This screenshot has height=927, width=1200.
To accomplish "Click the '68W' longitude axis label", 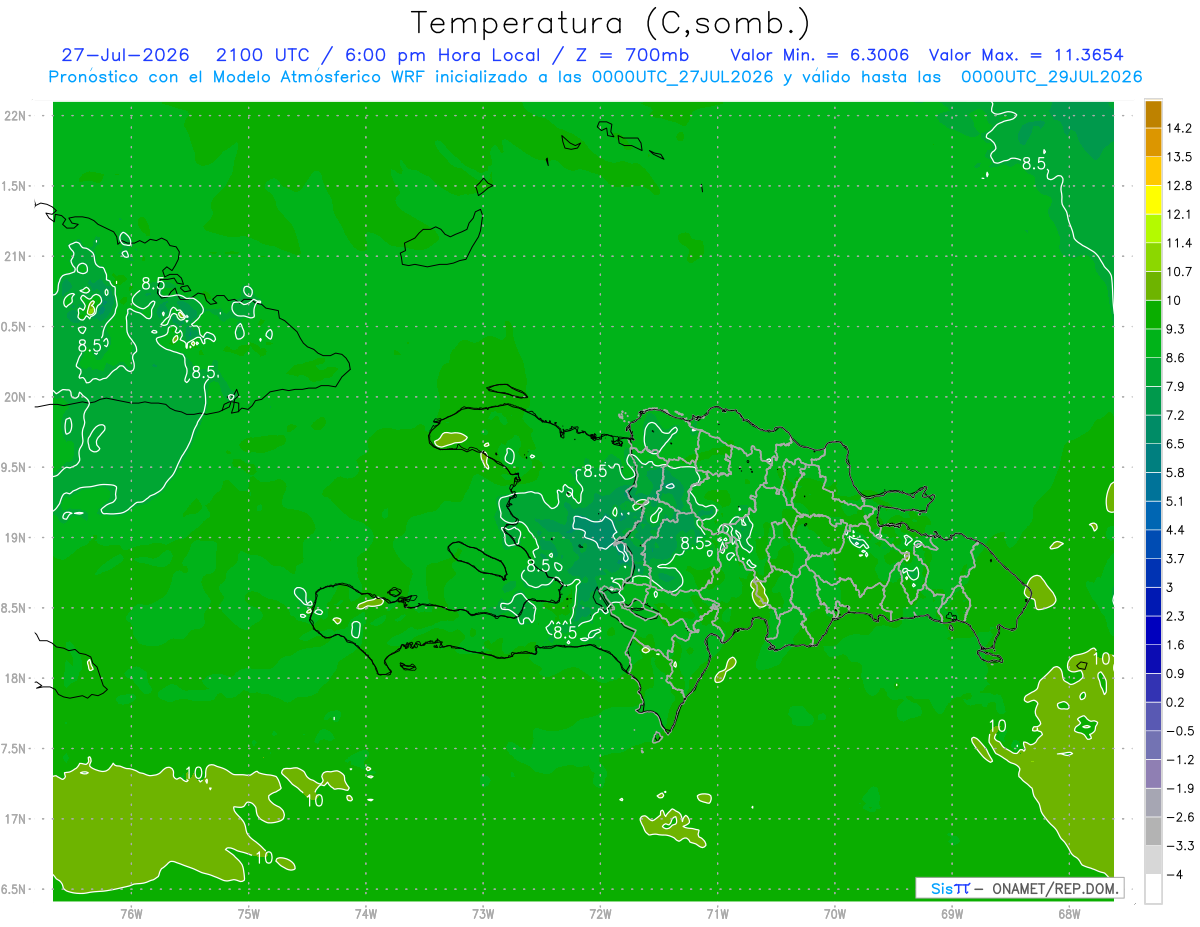I will click(x=1069, y=912).
